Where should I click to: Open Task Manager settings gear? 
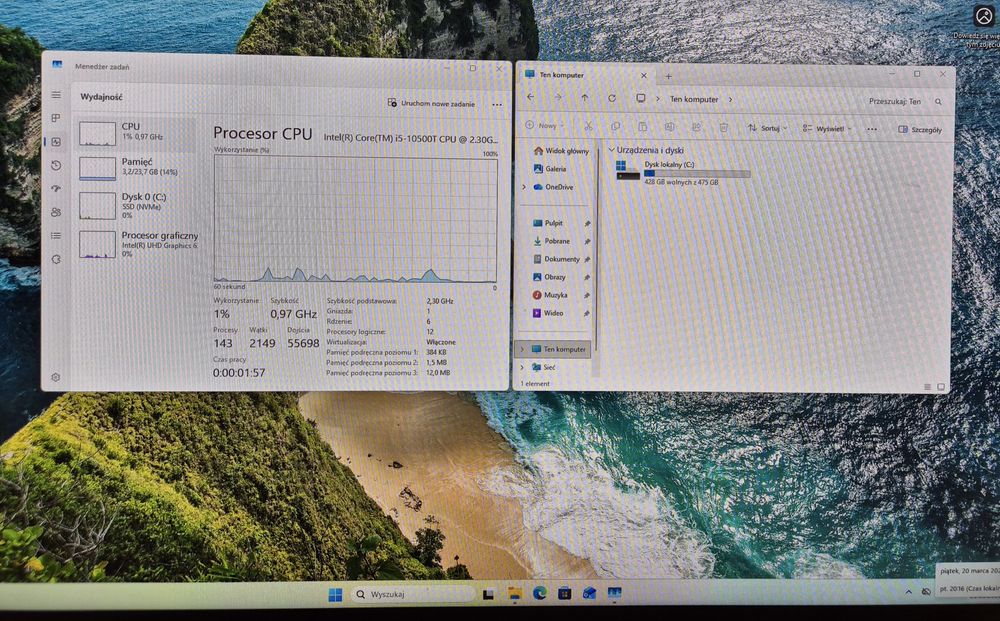[55, 377]
